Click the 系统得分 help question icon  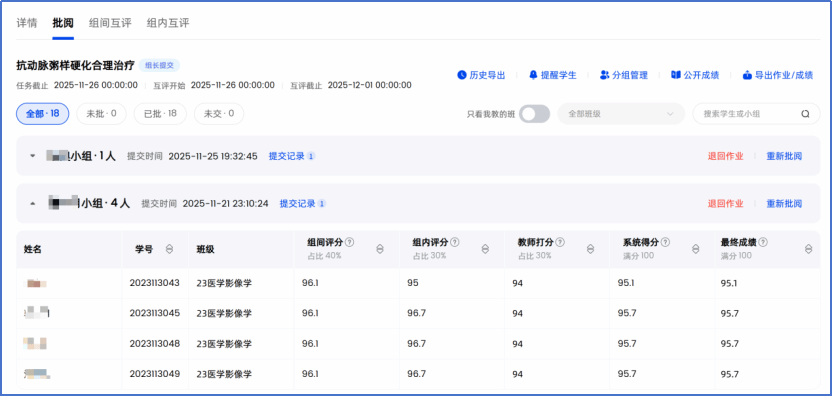665,242
